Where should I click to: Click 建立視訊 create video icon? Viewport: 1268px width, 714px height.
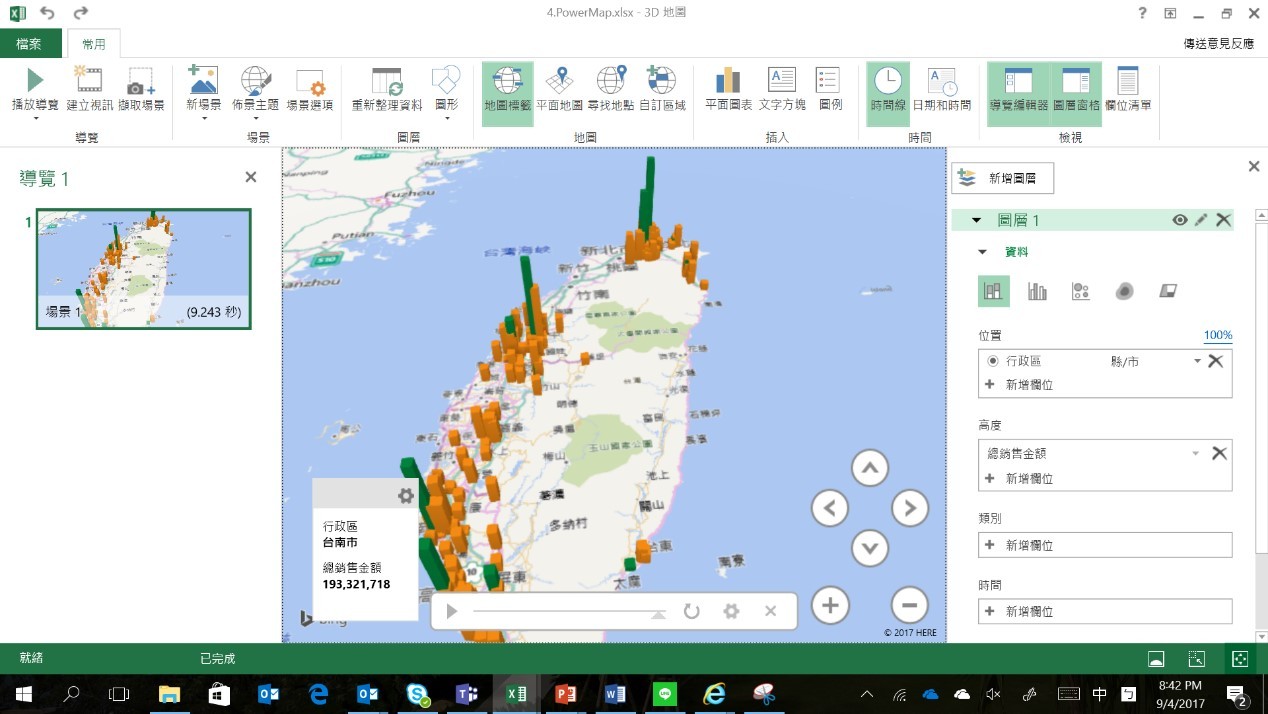[x=89, y=81]
